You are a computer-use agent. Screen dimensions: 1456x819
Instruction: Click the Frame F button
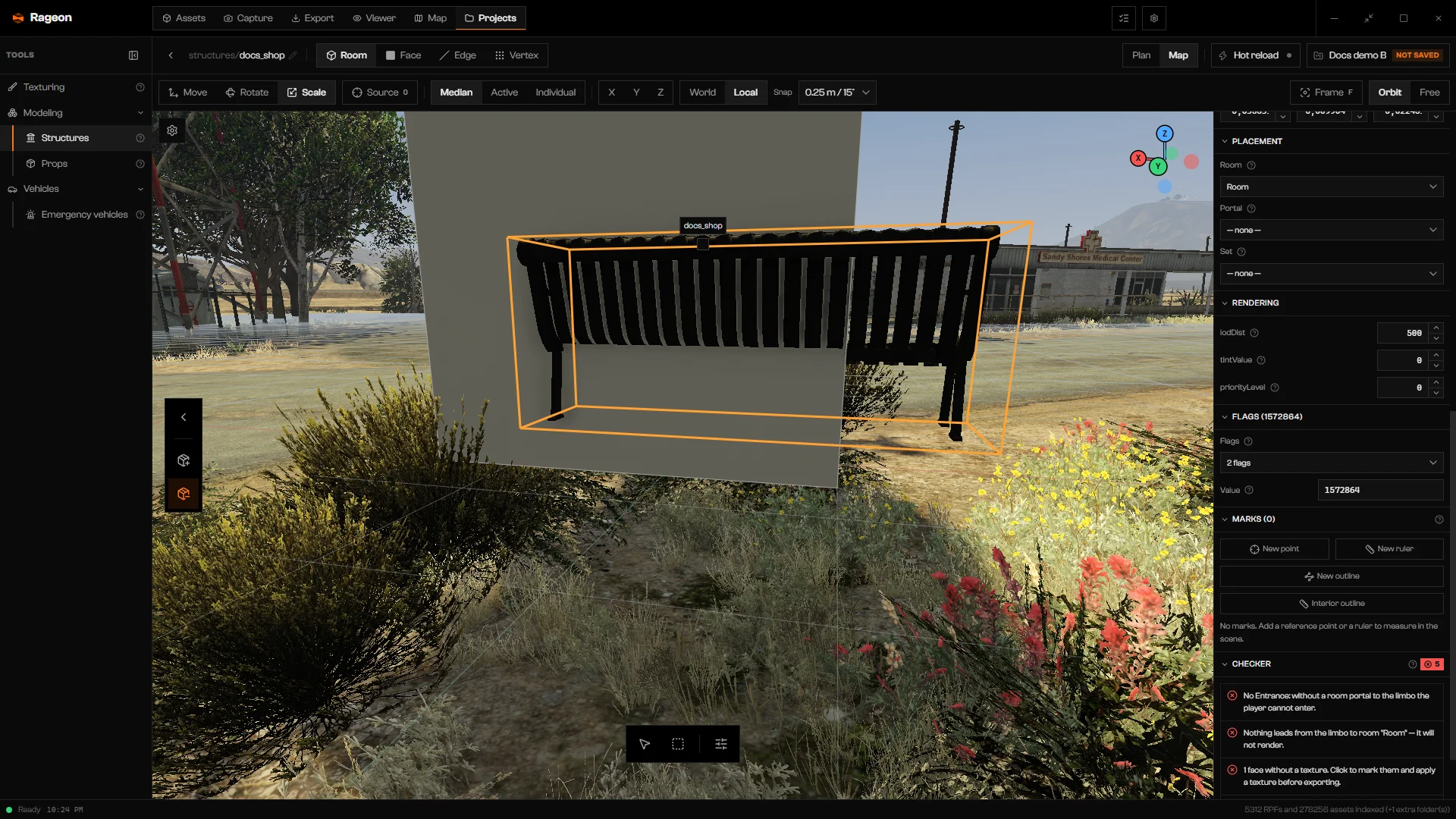pos(1326,93)
